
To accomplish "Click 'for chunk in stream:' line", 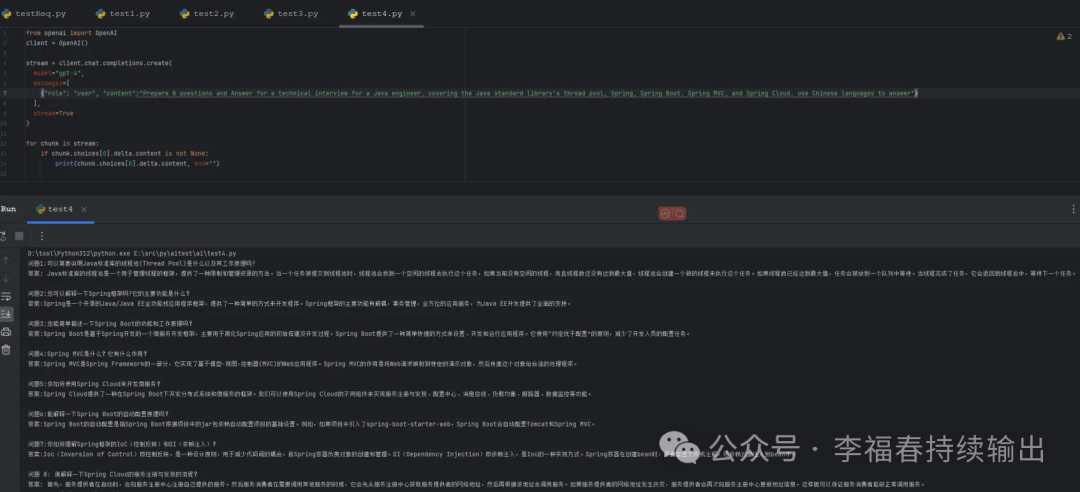I will pos(63,143).
